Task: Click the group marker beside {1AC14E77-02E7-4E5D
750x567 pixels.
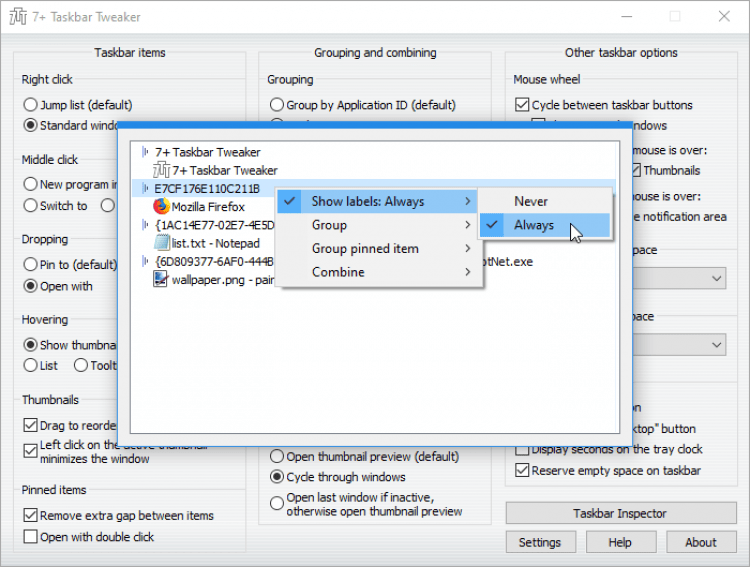Action: click(x=145, y=225)
